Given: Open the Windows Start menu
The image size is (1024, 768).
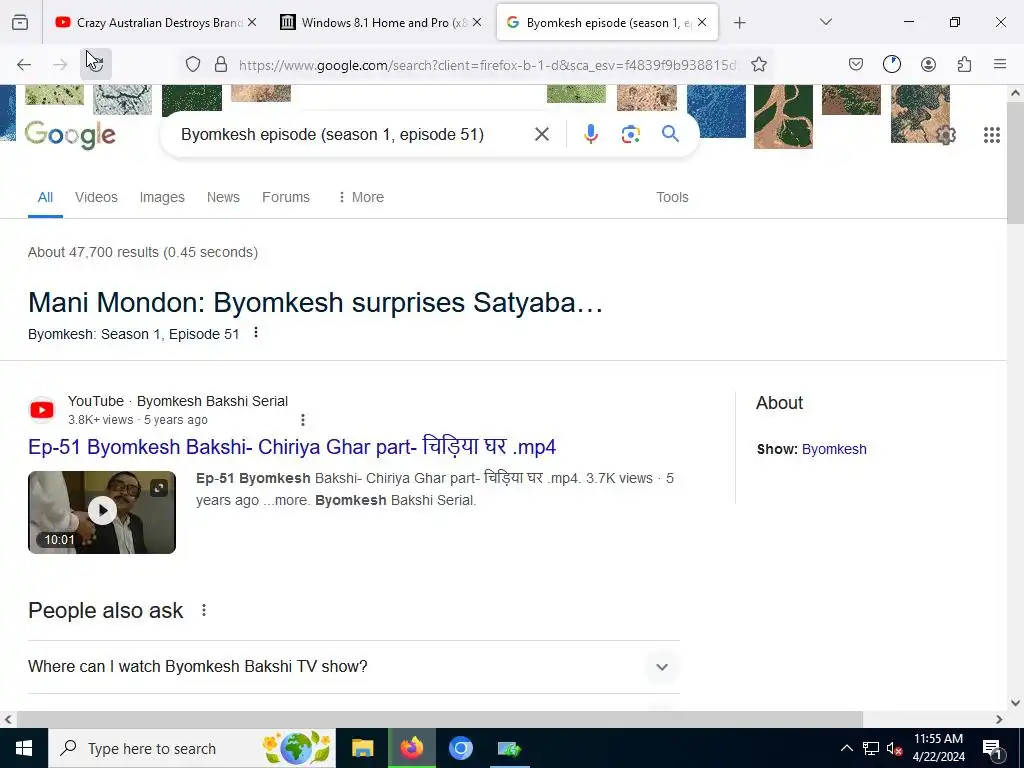Looking at the screenshot, I should (24, 748).
